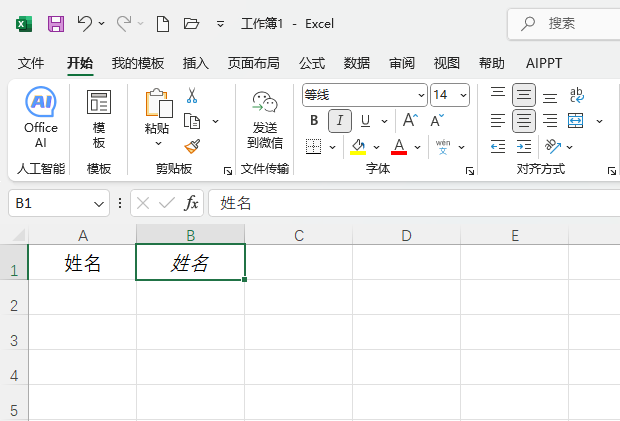Image resolution: width=620 pixels, height=421 pixels.
Task: Open the 帮助 tab
Action: point(491,63)
